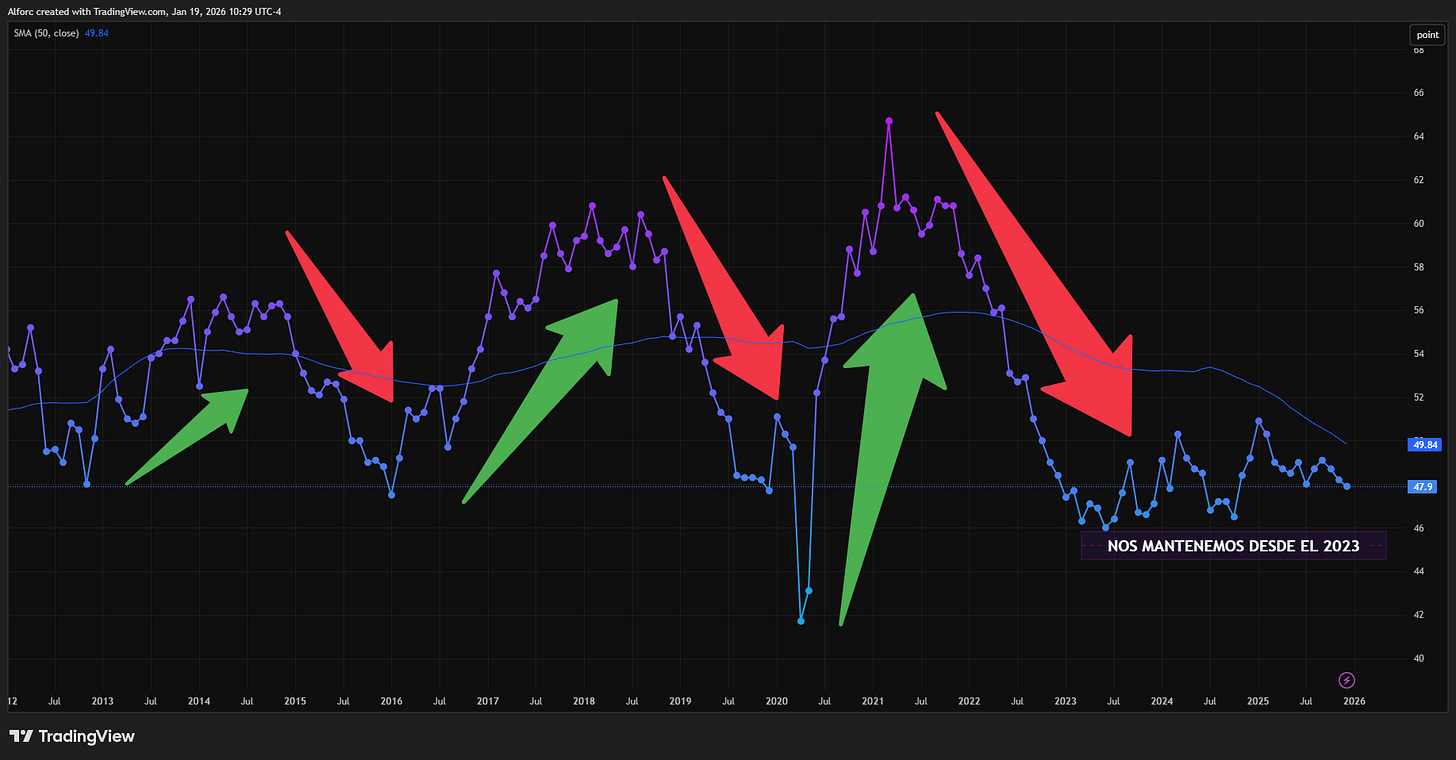Viewport: 1456px width, 760px height.
Task: Click the 2026 label on time axis
Action: (1354, 701)
